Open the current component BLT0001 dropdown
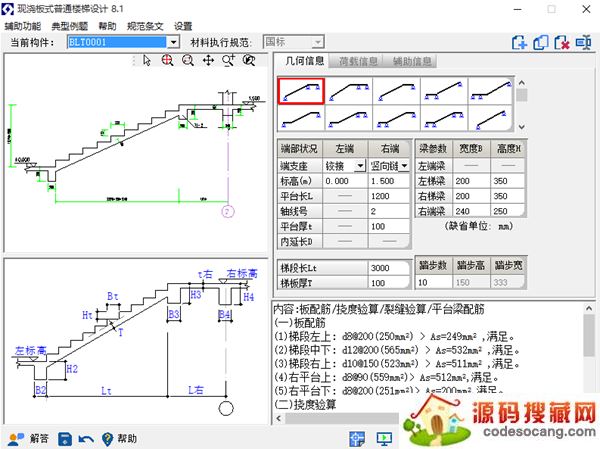The width and height of the screenshot is (600, 449). (x=173, y=42)
